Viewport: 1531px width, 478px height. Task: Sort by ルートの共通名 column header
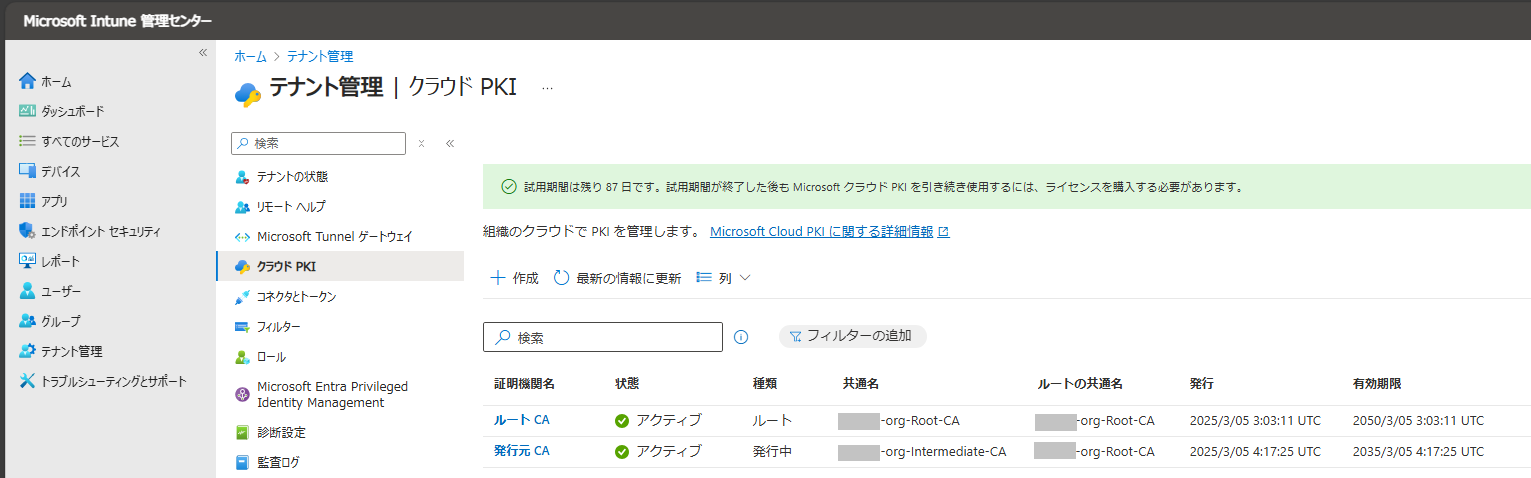click(1079, 384)
